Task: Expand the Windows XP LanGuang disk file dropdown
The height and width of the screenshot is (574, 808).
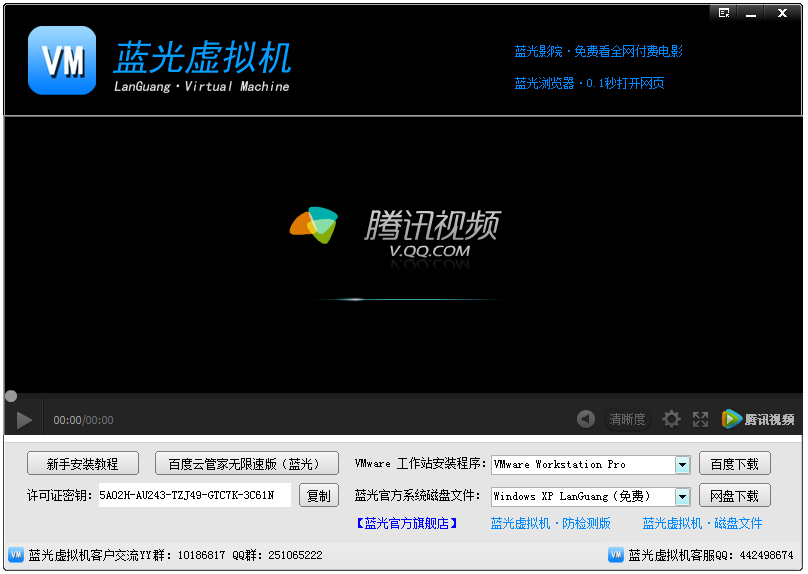Action: tap(682, 496)
